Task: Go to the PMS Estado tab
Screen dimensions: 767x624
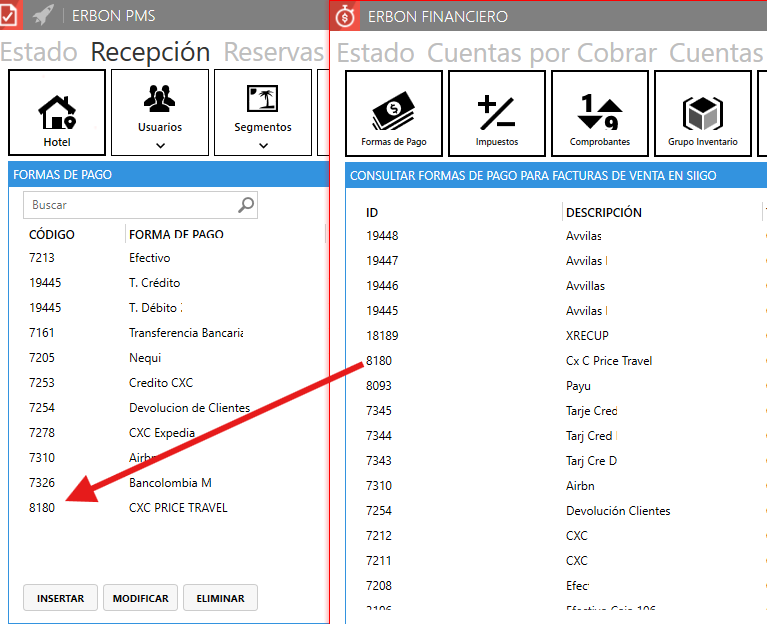Action: point(40,52)
